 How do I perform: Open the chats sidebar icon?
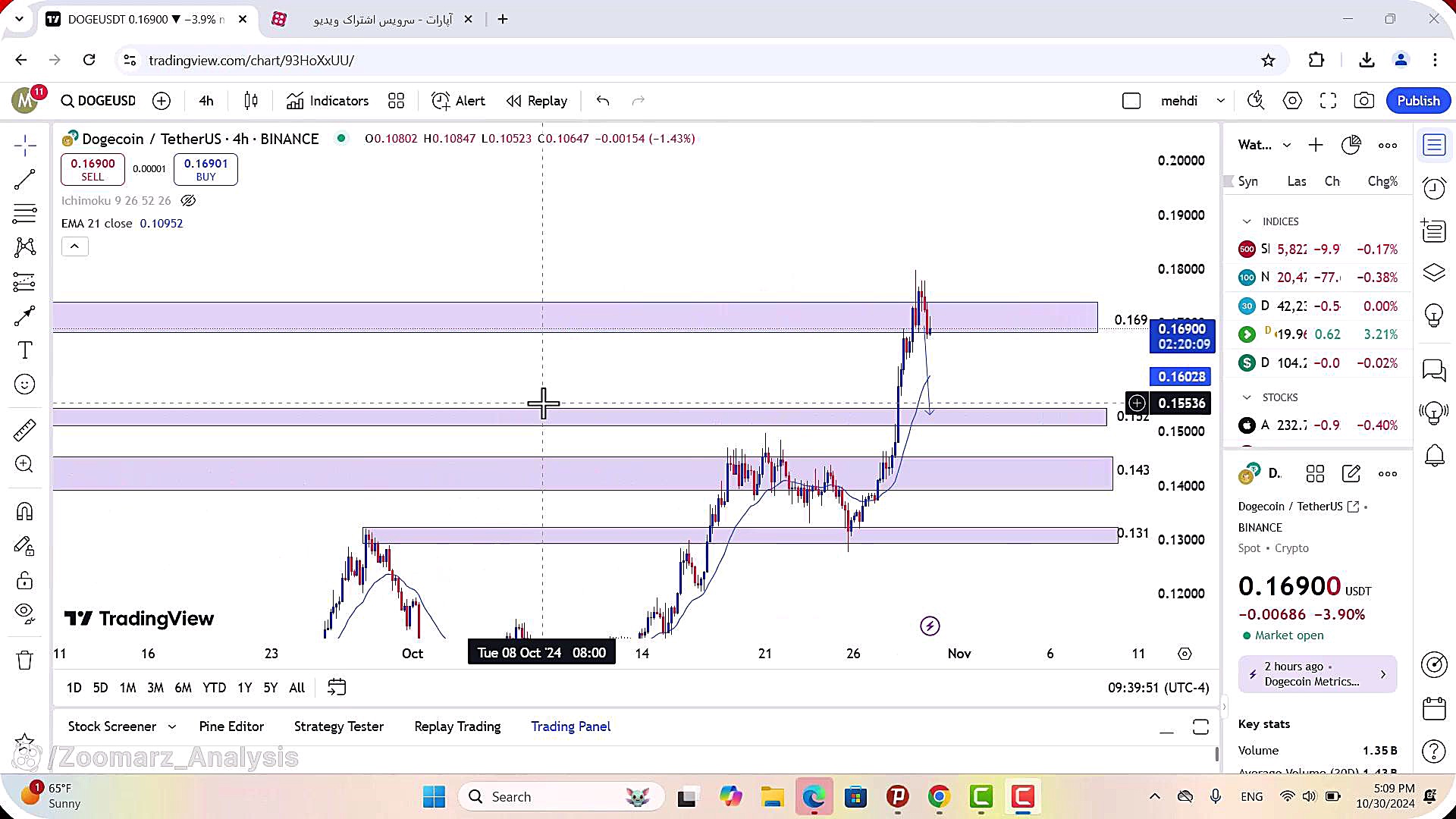click(1434, 370)
